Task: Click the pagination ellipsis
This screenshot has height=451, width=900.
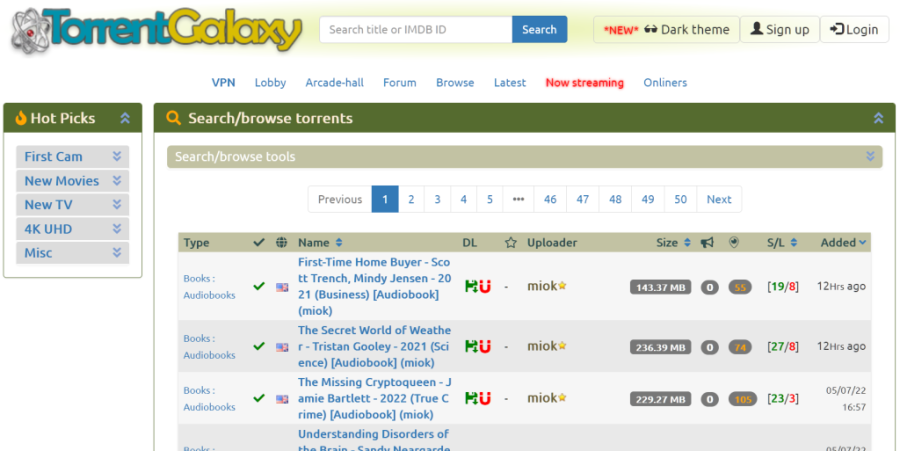Action: 518,199
